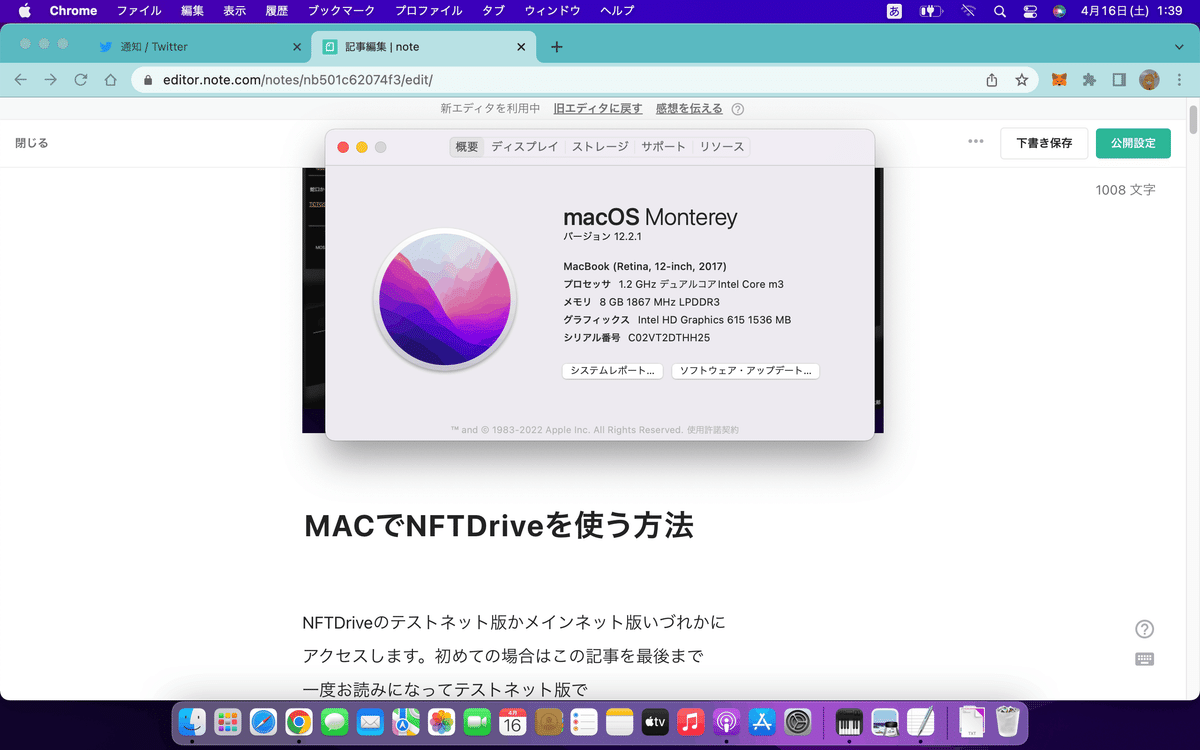
Task: Click the 感想を伝える link
Action: pyautogui.click(x=689, y=109)
